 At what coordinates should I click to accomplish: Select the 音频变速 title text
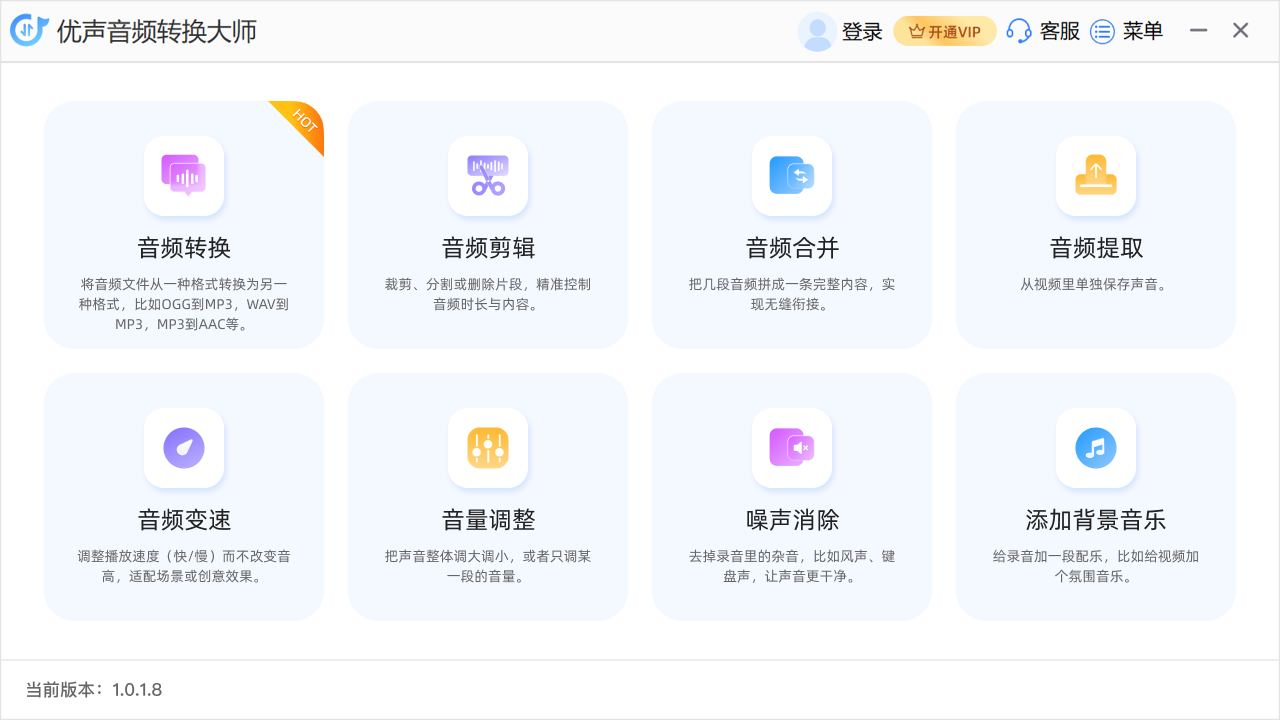[x=184, y=520]
